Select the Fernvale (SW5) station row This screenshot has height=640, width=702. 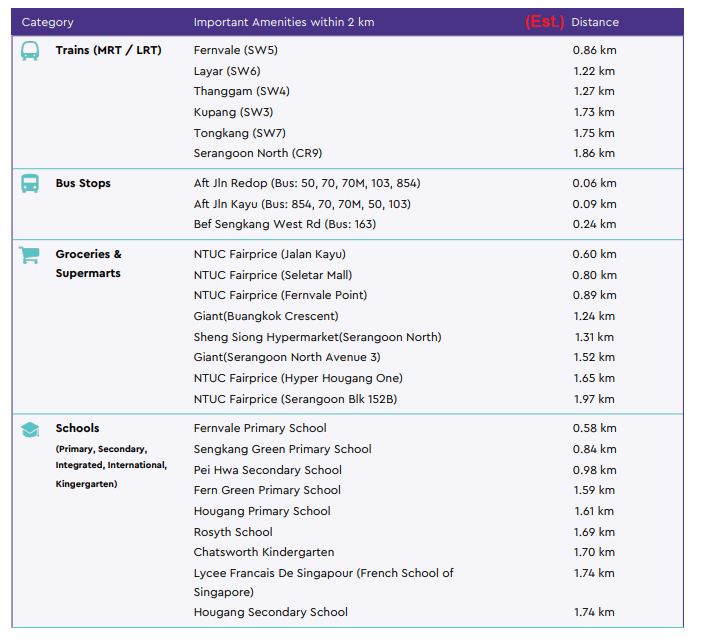(x=235, y=50)
